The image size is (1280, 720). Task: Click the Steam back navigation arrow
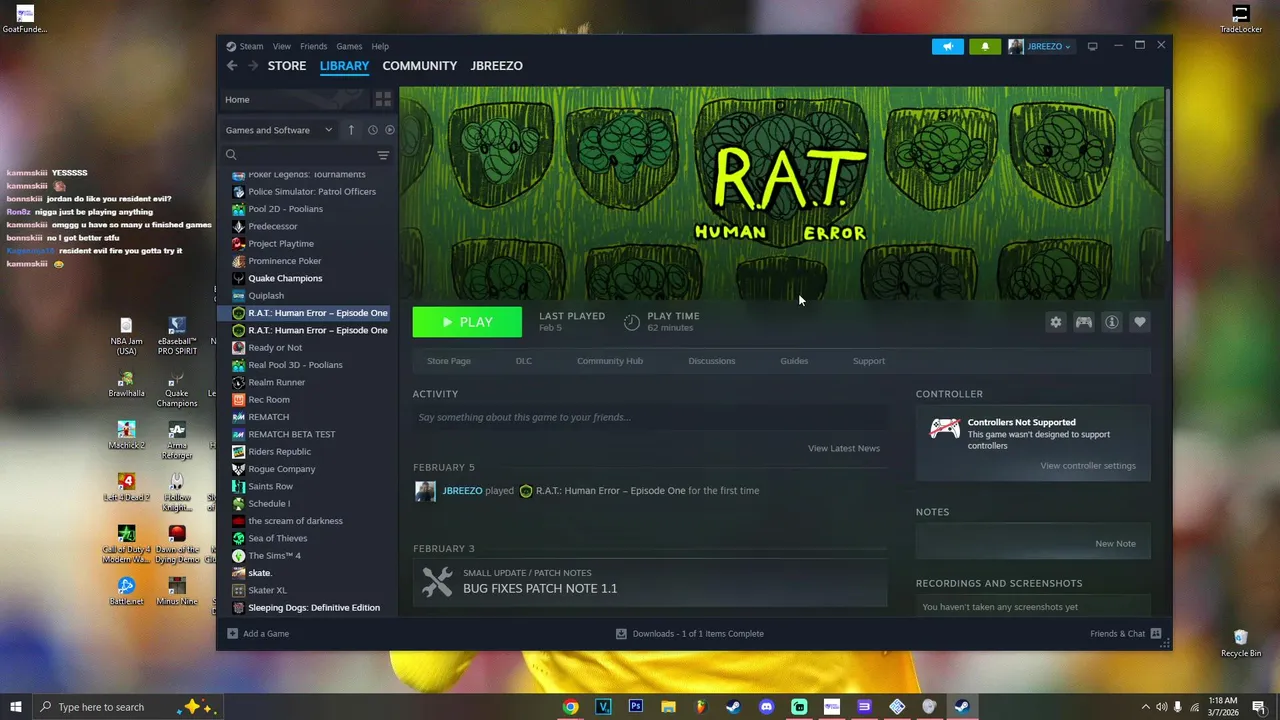coord(232,66)
